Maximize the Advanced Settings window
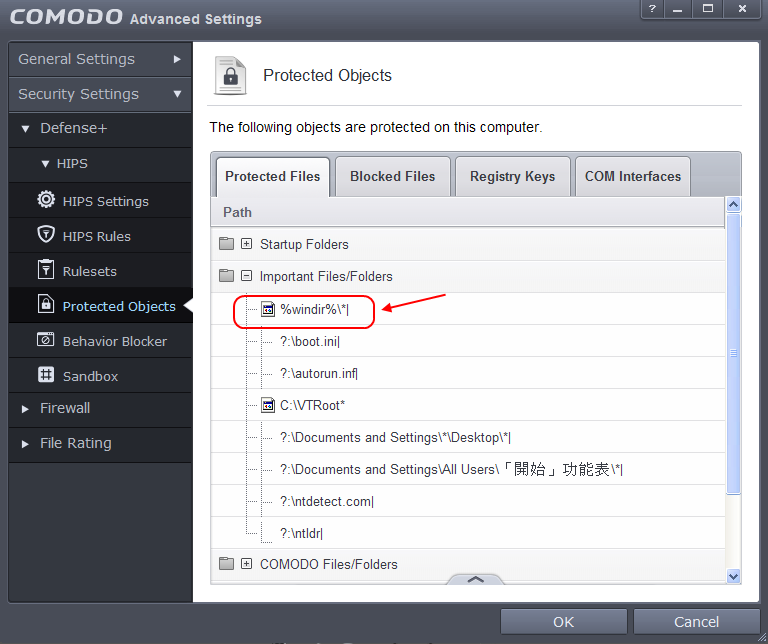Image resolution: width=768 pixels, height=644 pixels. [707, 9]
